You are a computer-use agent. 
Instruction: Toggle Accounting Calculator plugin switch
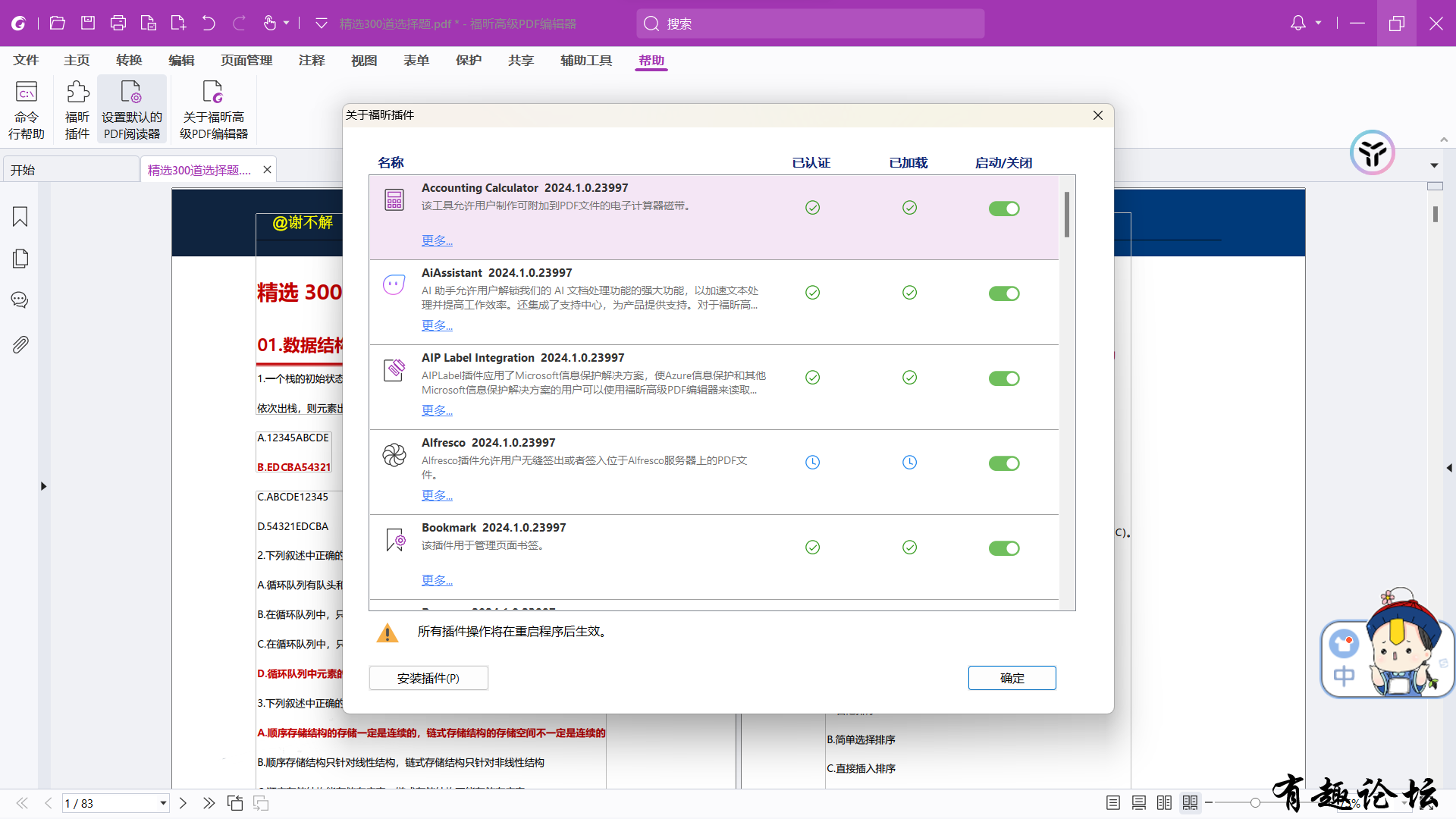1004,209
